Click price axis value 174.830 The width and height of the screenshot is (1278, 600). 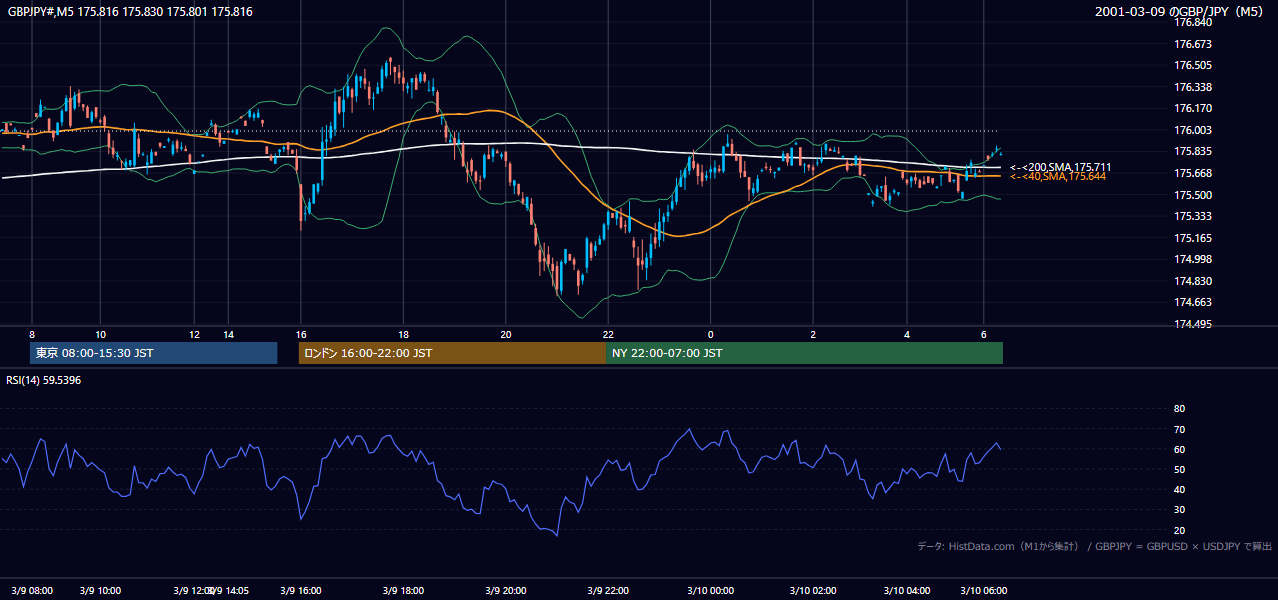click(1194, 281)
